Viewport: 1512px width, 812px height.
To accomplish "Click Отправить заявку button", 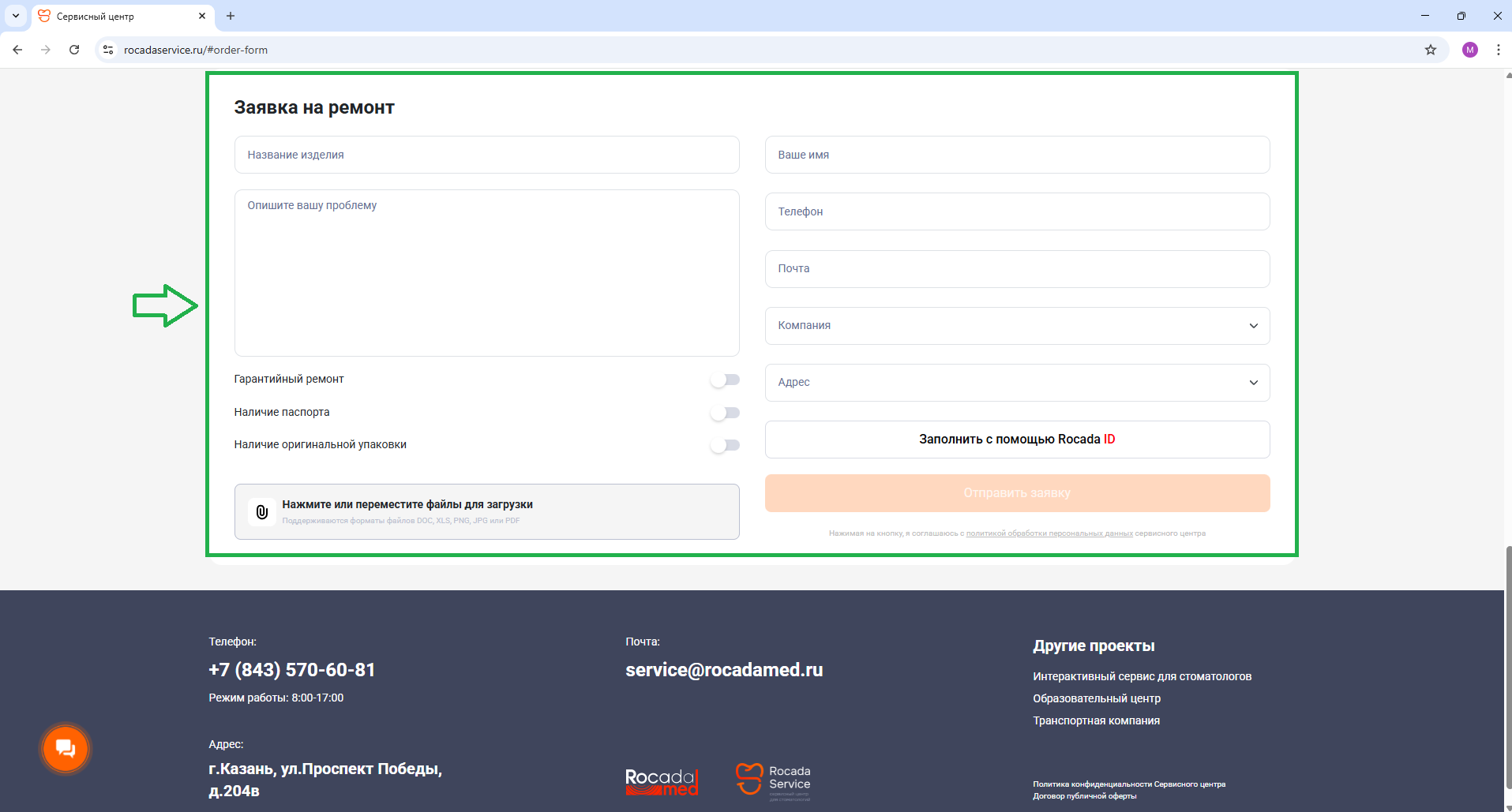I will [1017, 493].
